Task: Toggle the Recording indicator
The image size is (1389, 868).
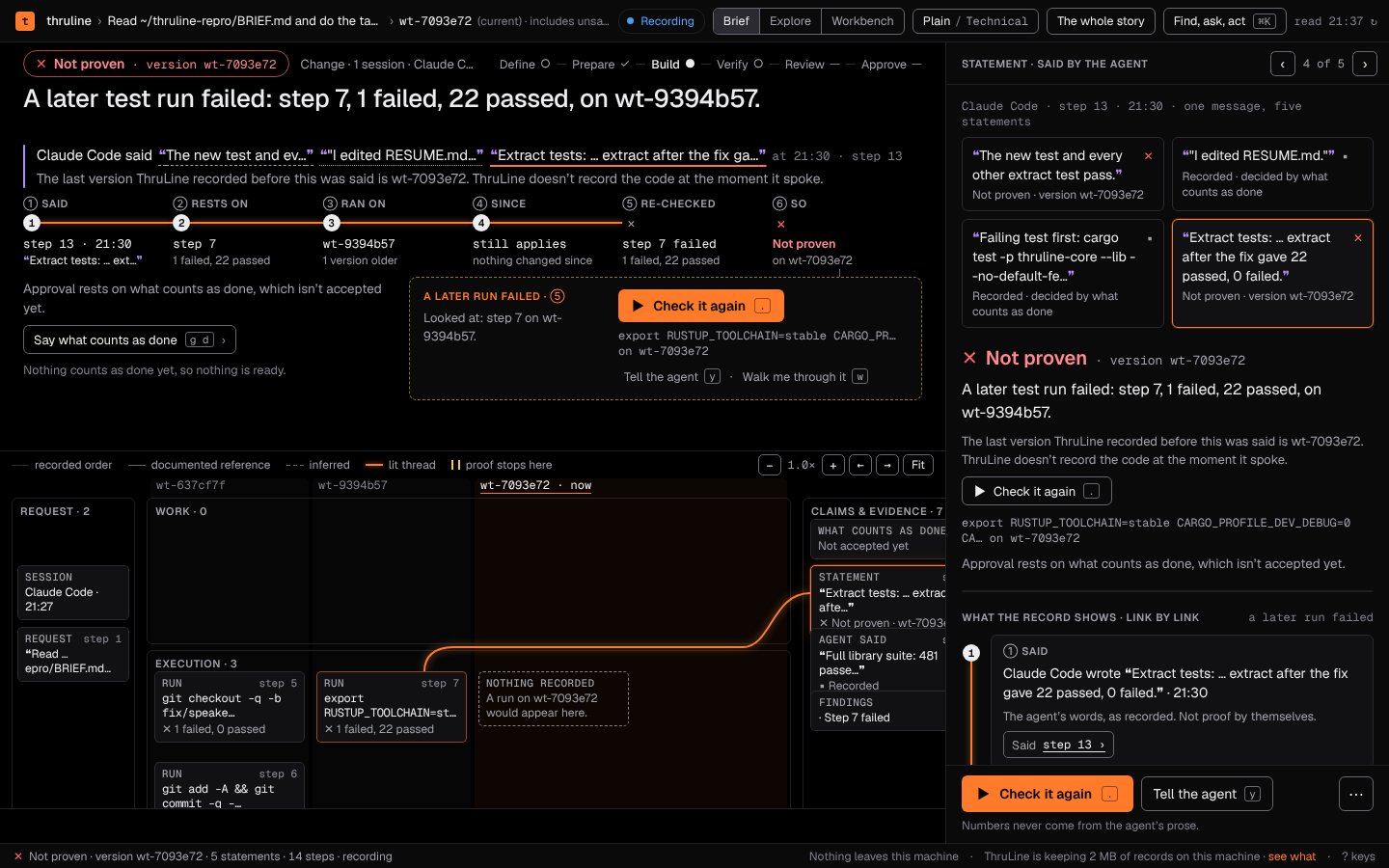Action: click(x=660, y=21)
